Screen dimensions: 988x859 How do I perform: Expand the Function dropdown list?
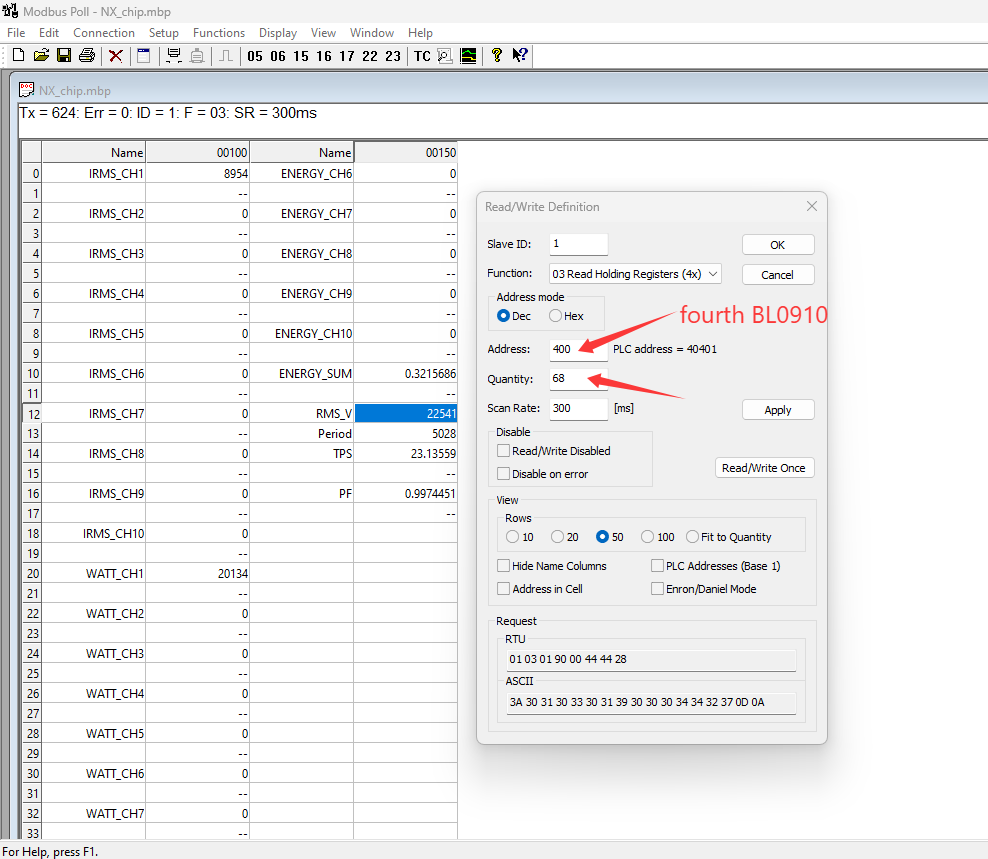coord(712,274)
